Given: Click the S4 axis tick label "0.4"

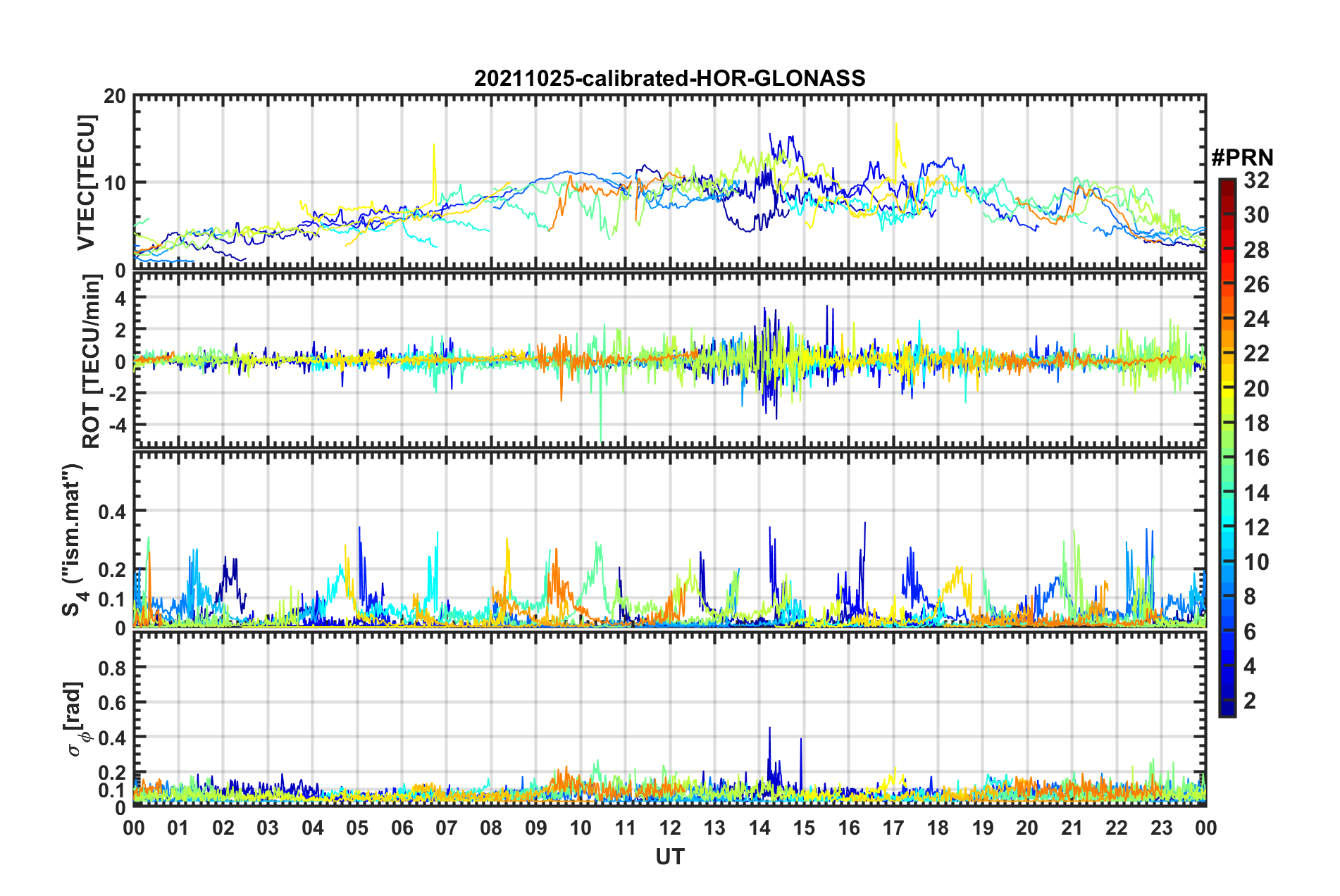Looking at the screenshot, I should (112, 511).
